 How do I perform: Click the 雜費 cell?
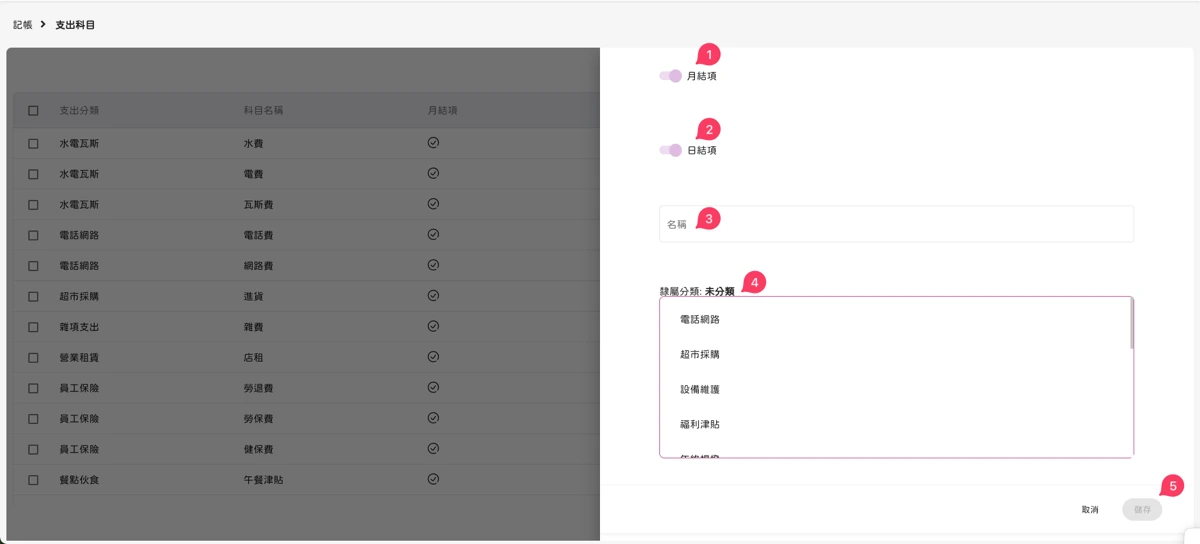254,327
